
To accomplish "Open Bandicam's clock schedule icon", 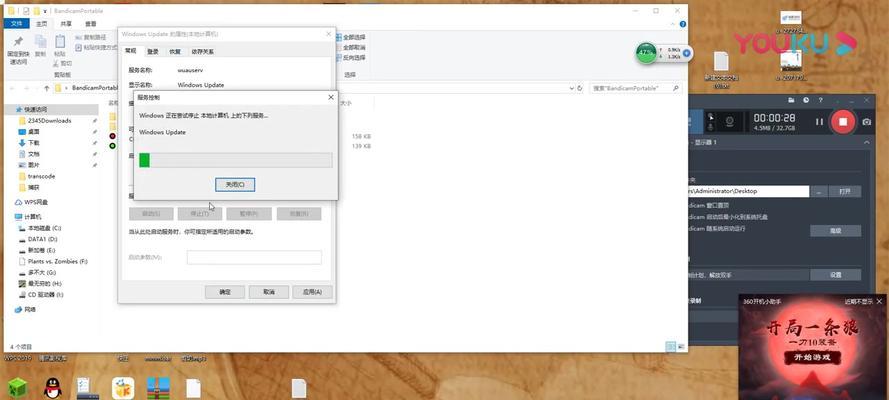I will [x=806, y=100].
